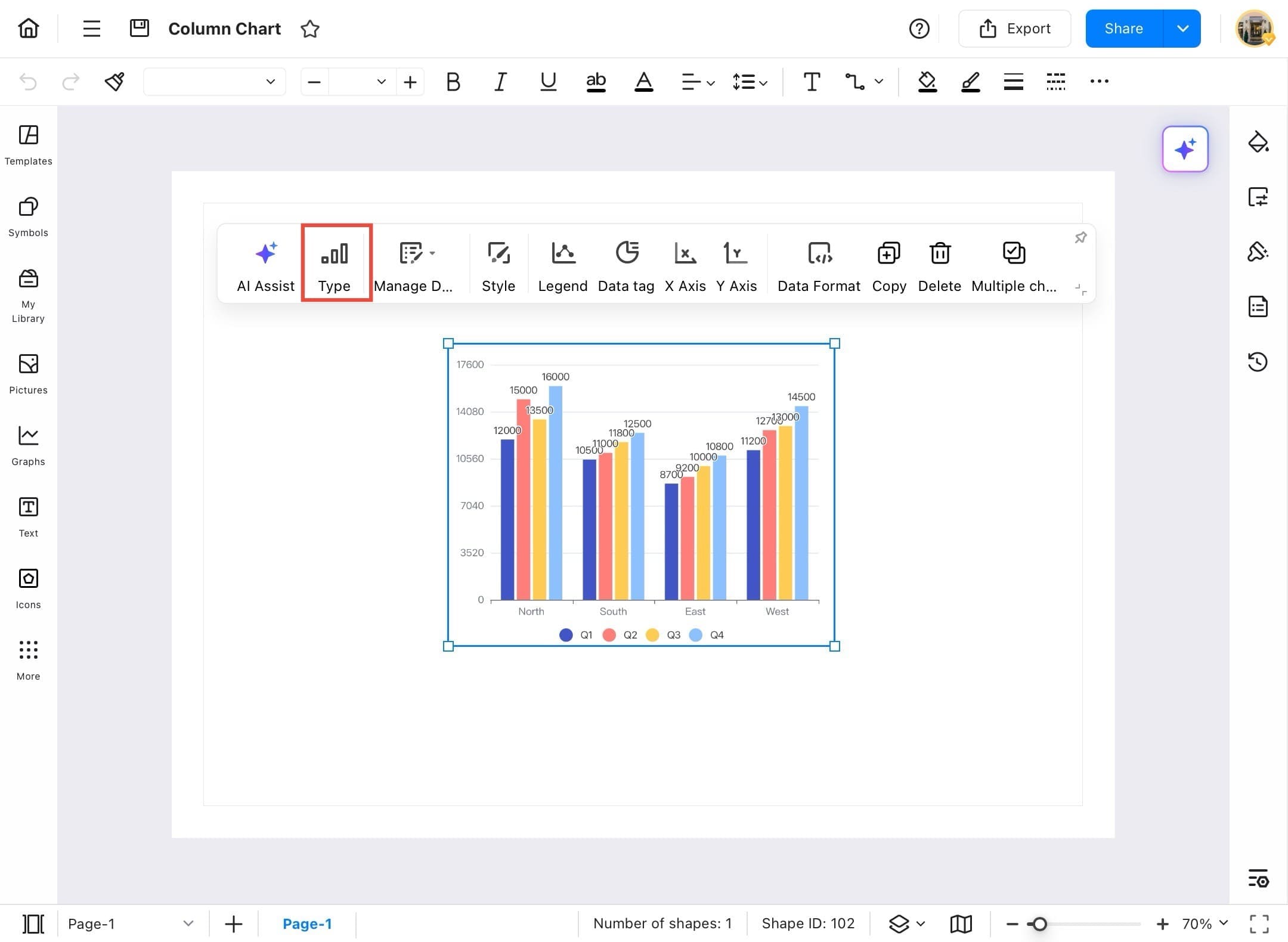Image resolution: width=1288 pixels, height=942 pixels.
Task: Toggle bold text formatting
Action: [x=453, y=82]
